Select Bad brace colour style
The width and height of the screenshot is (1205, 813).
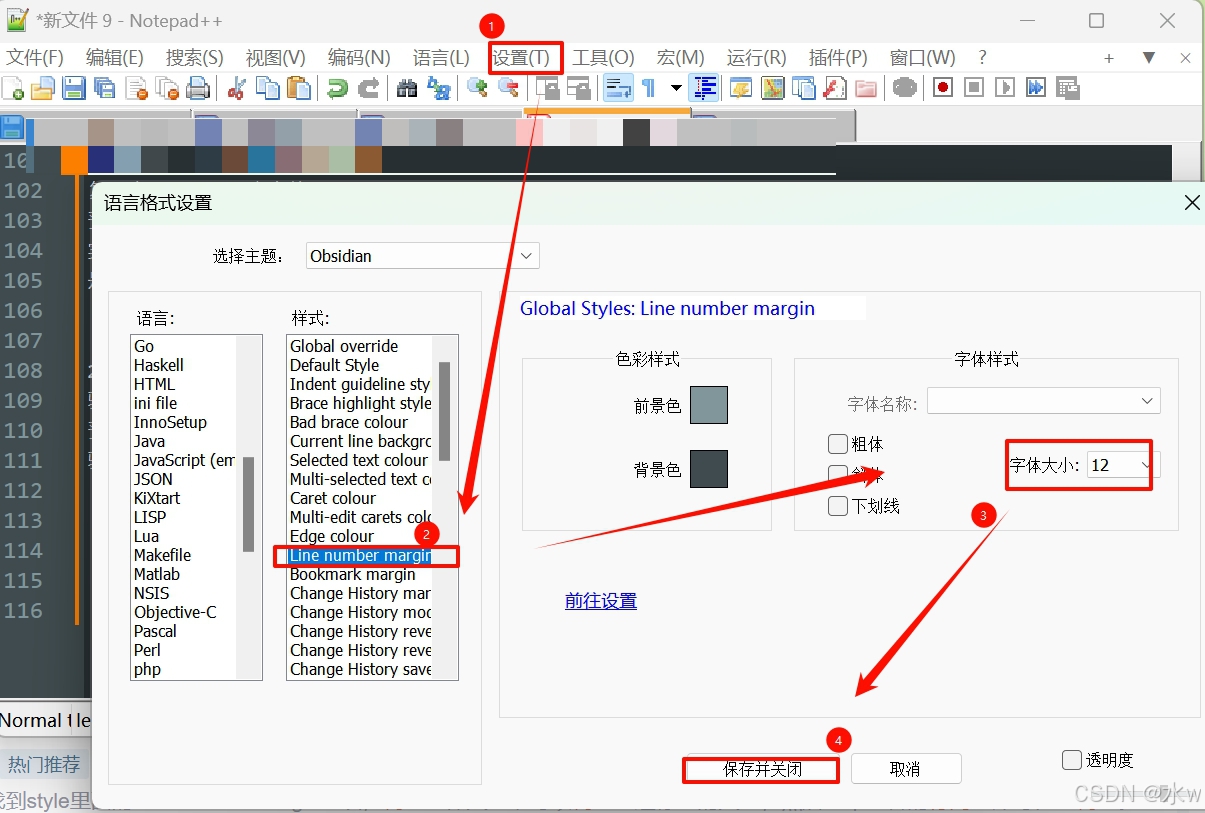point(349,422)
